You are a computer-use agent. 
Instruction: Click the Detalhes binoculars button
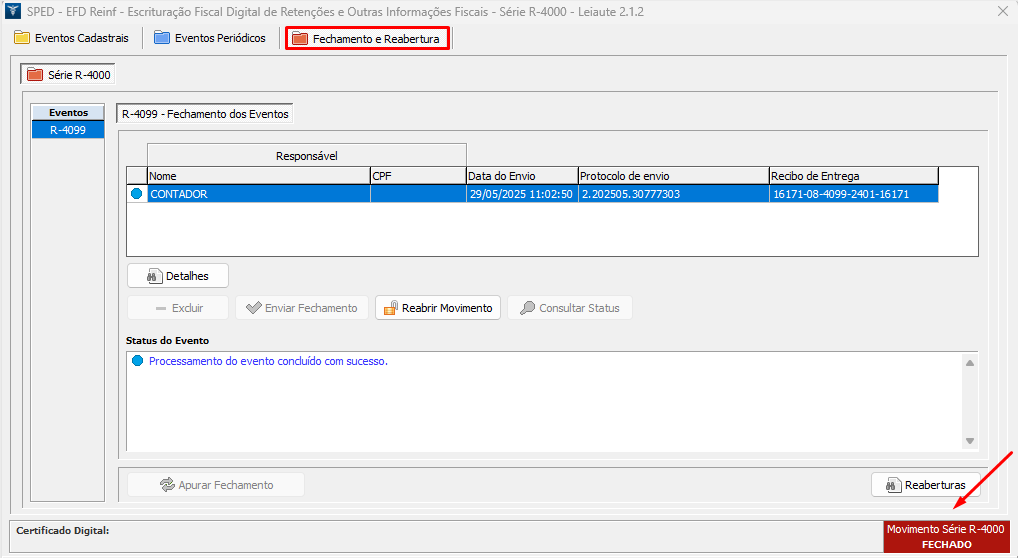coord(178,275)
